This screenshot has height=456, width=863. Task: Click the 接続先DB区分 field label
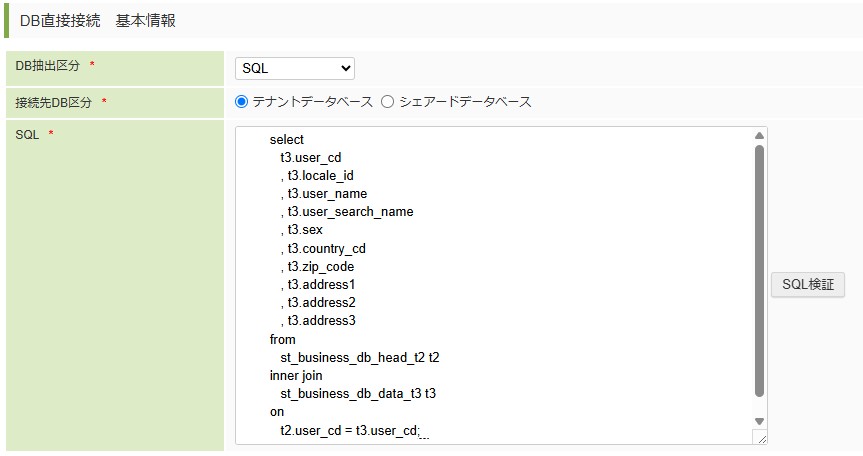(x=53, y=102)
